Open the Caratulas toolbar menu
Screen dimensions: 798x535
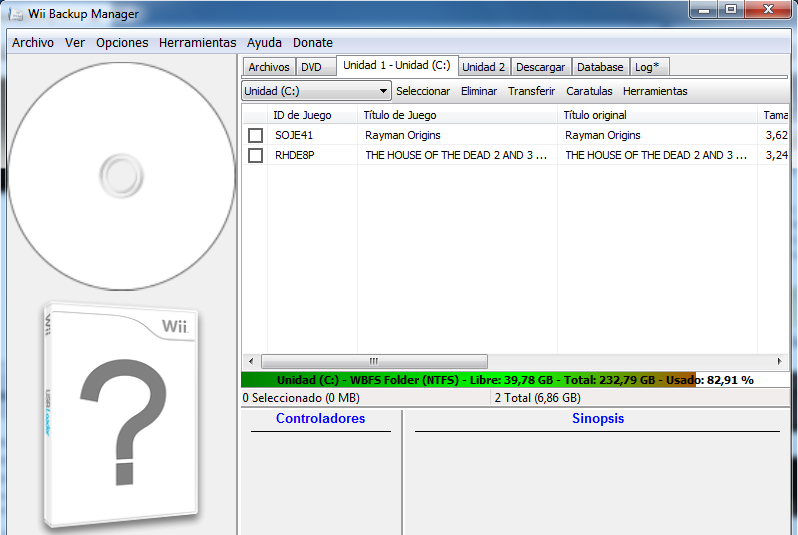(x=589, y=91)
